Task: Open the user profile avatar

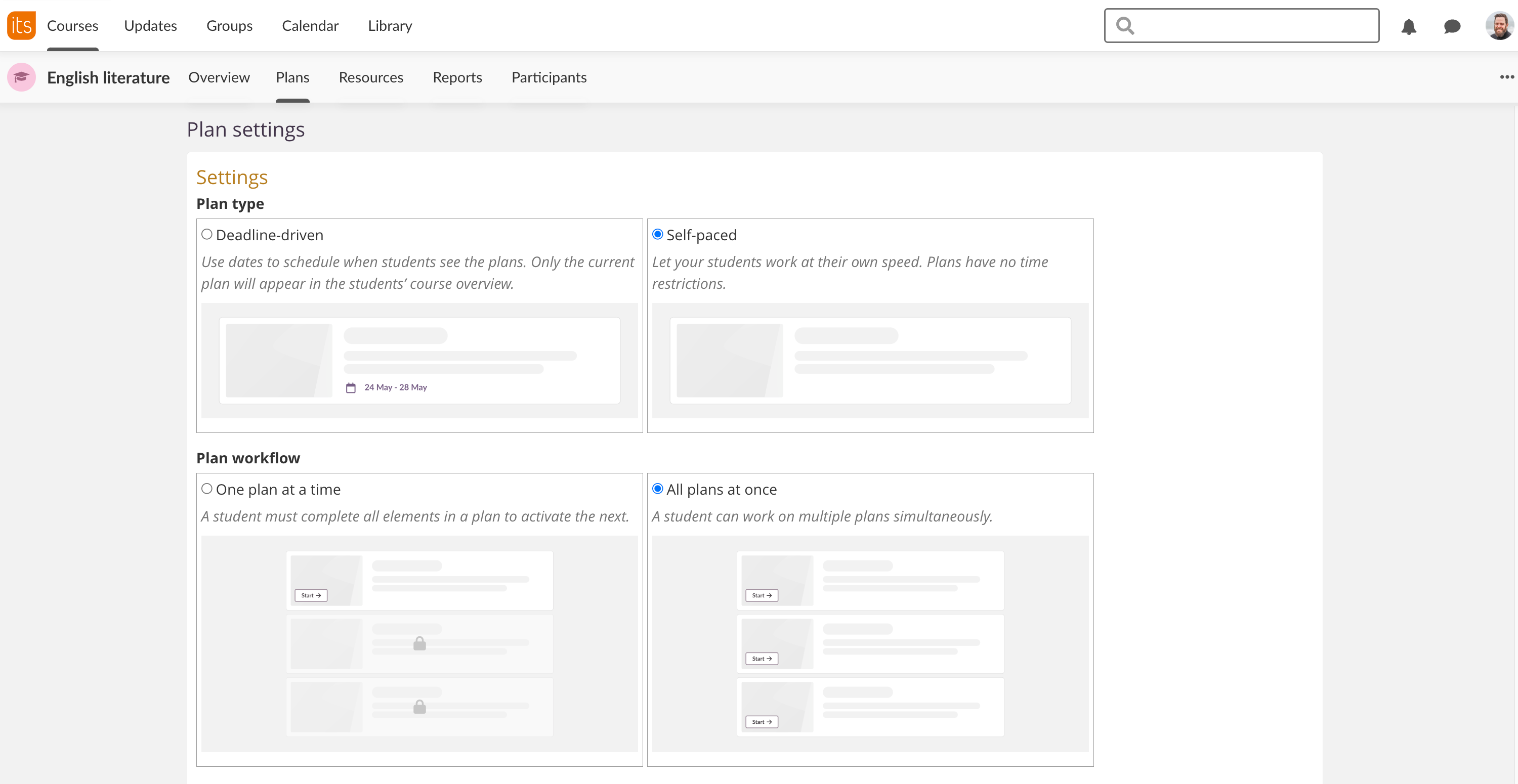Action: (x=1499, y=26)
